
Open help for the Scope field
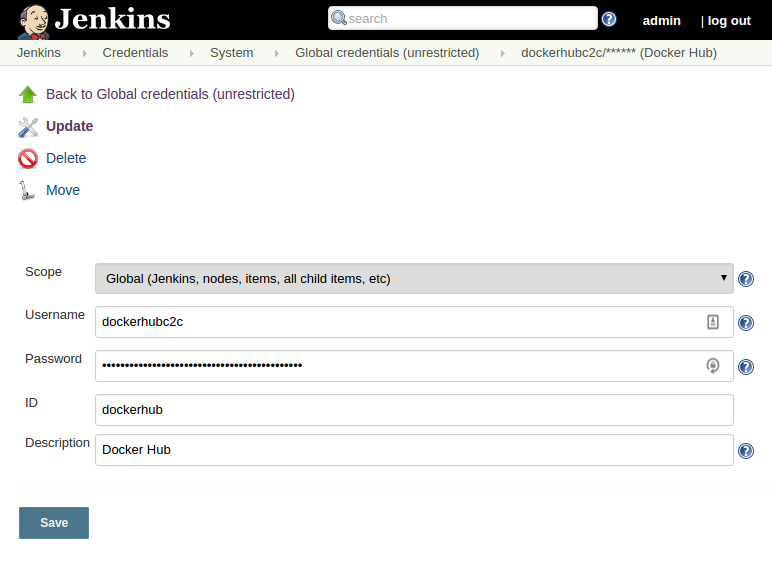click(x=746, y=279)
